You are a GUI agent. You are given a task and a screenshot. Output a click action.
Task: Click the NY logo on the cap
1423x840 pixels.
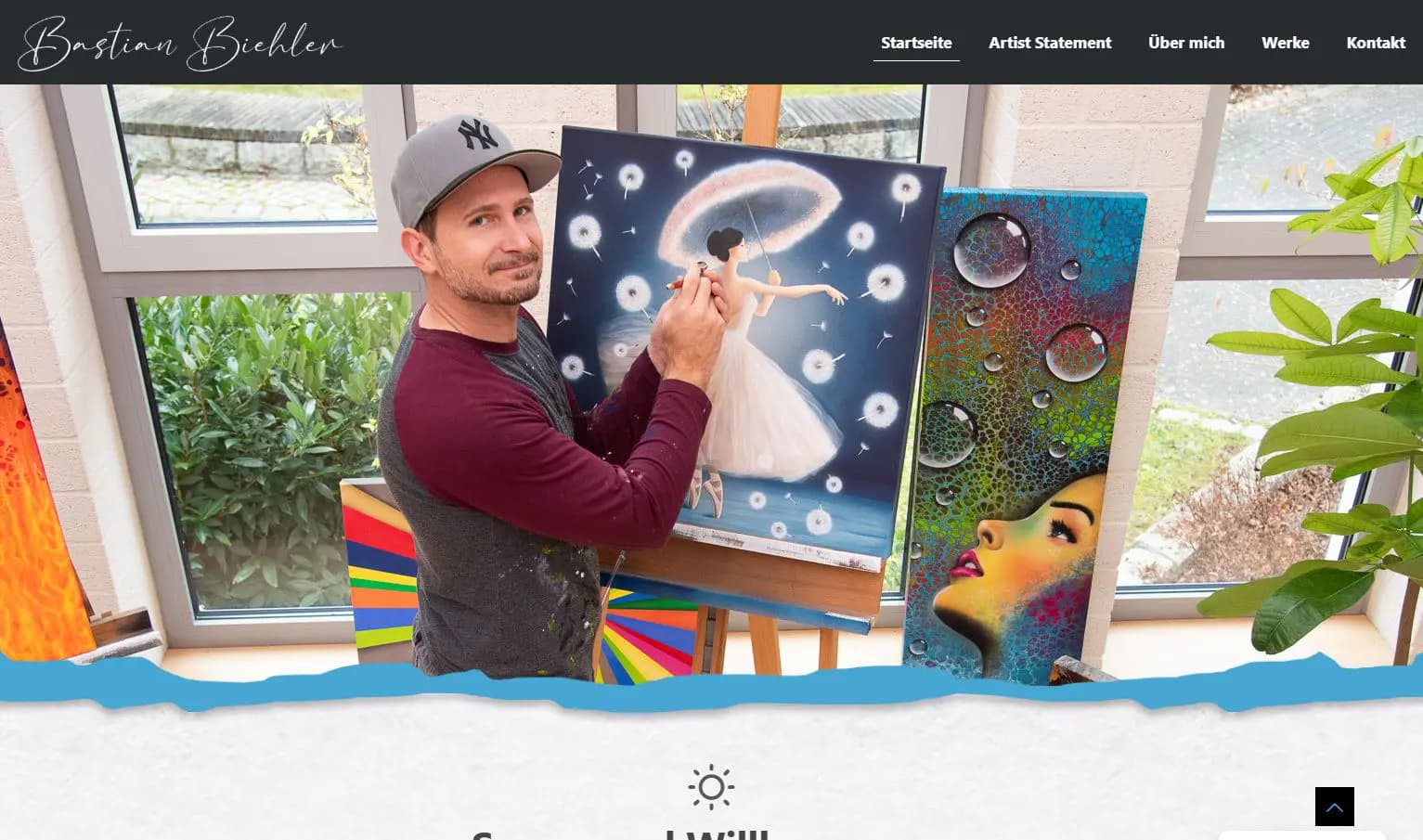pos(477,135)
